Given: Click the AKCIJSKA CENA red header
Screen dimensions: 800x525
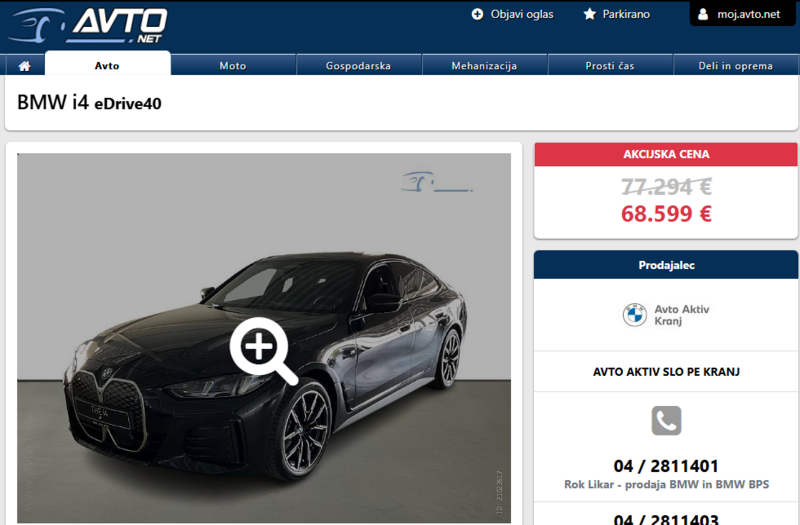Looking at the screenshot, I should 666,154.
